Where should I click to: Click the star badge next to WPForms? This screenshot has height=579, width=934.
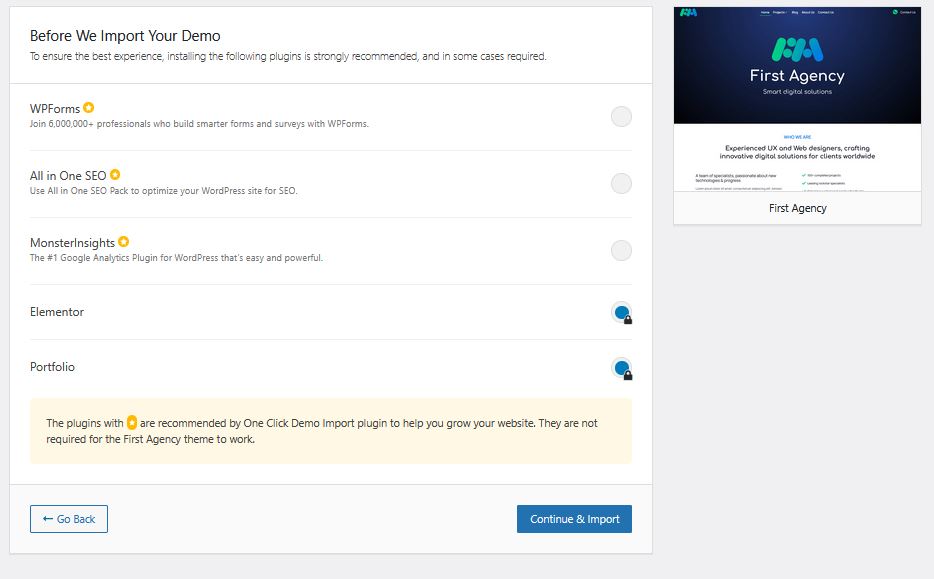pos(88,108)
